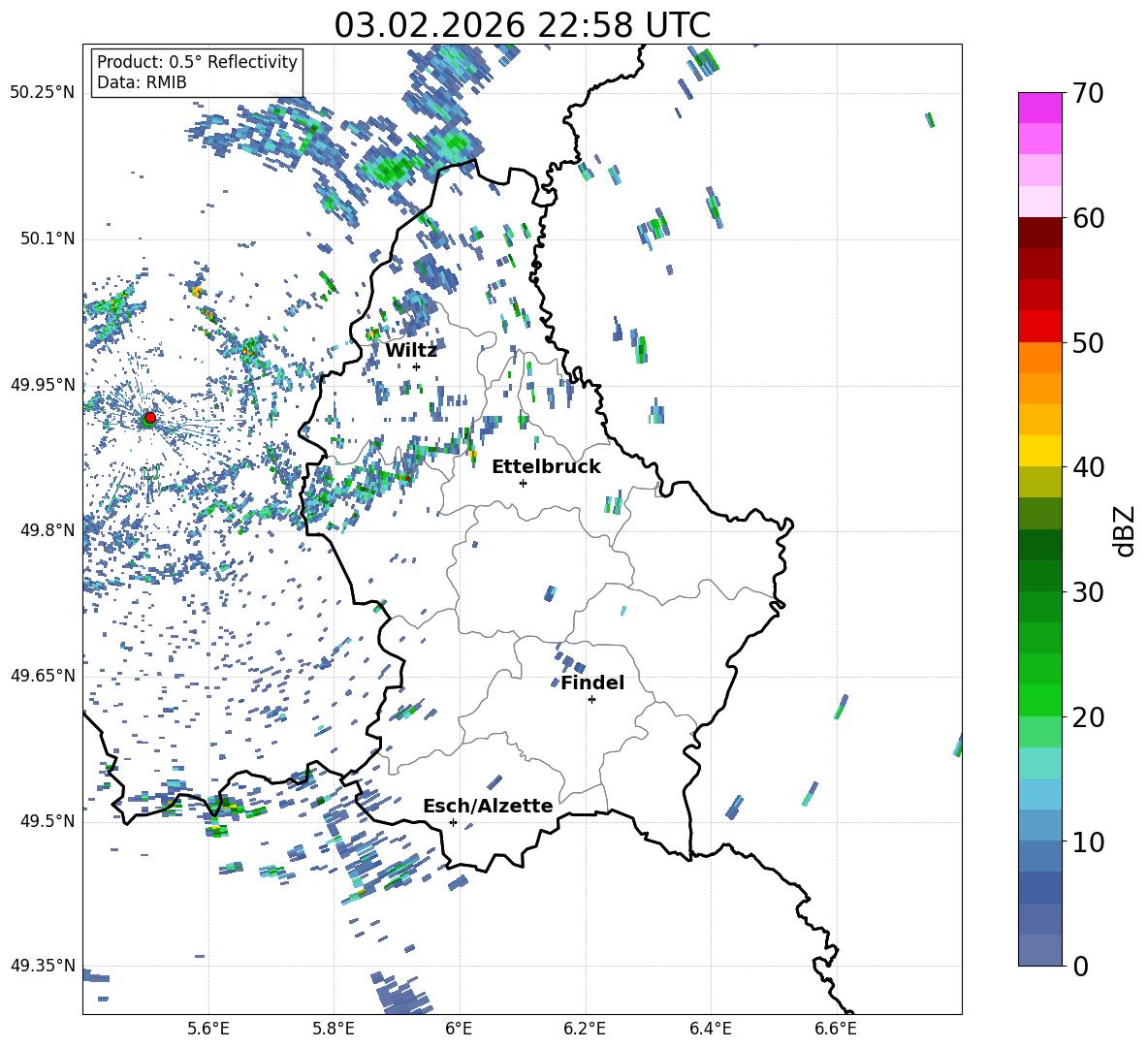The image size is (1148, 1048).
Task: Click the 49.5°N latitude label
Action: point(48,821)
